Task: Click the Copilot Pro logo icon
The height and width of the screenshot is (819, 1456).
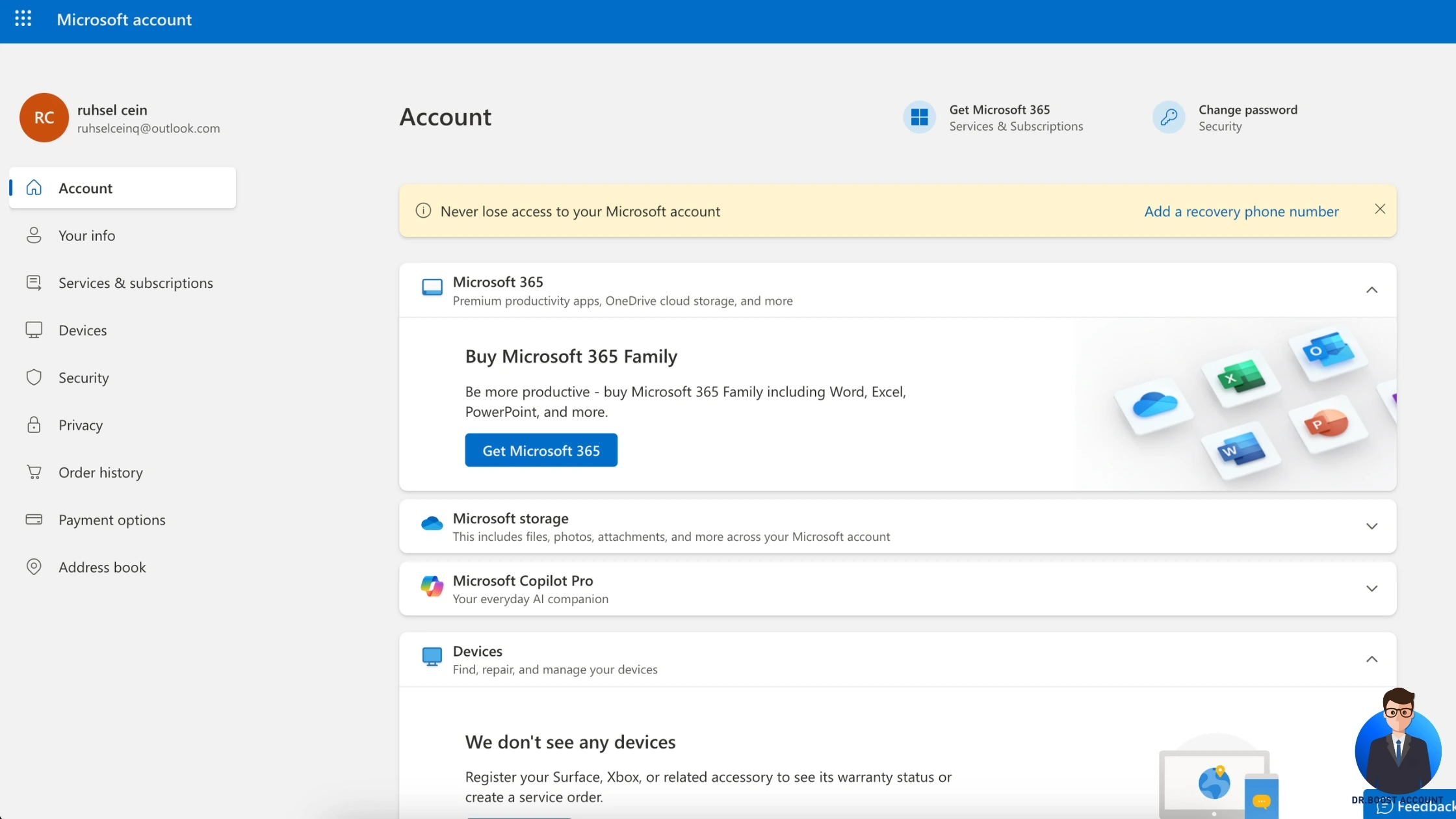Action: pyautogui.click(x=432, y=586)
